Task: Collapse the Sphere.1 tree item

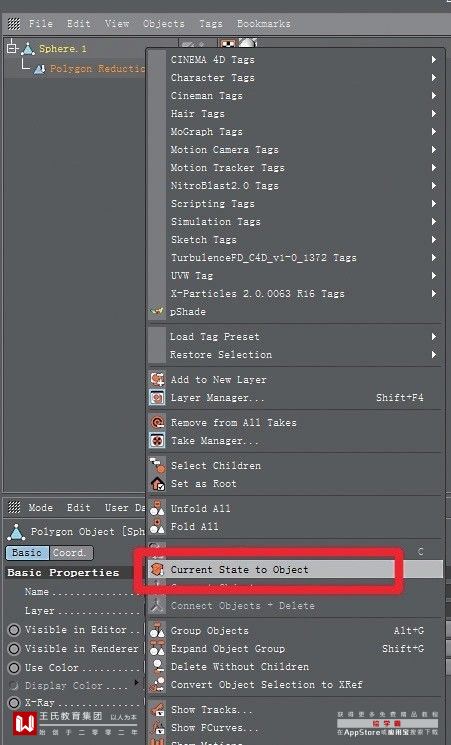Action: coord(12,48)
